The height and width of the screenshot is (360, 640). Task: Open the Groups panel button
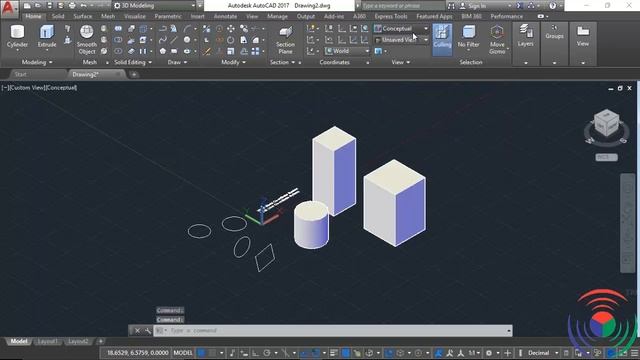(x=554, y=33)
